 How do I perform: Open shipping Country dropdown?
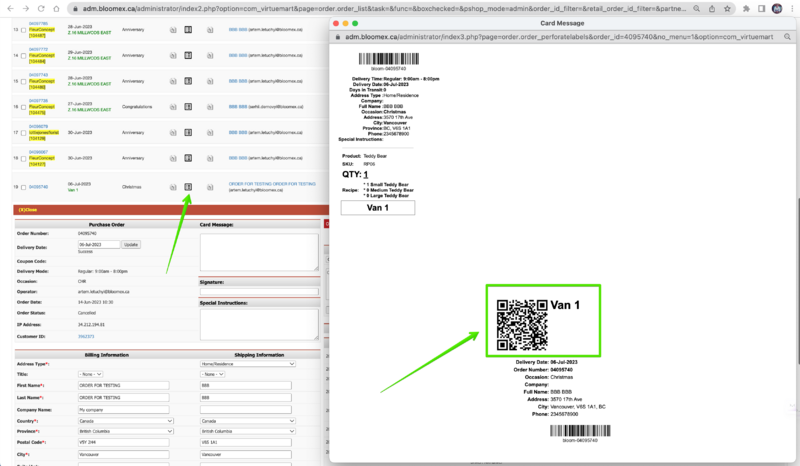(x=247, y=421)
